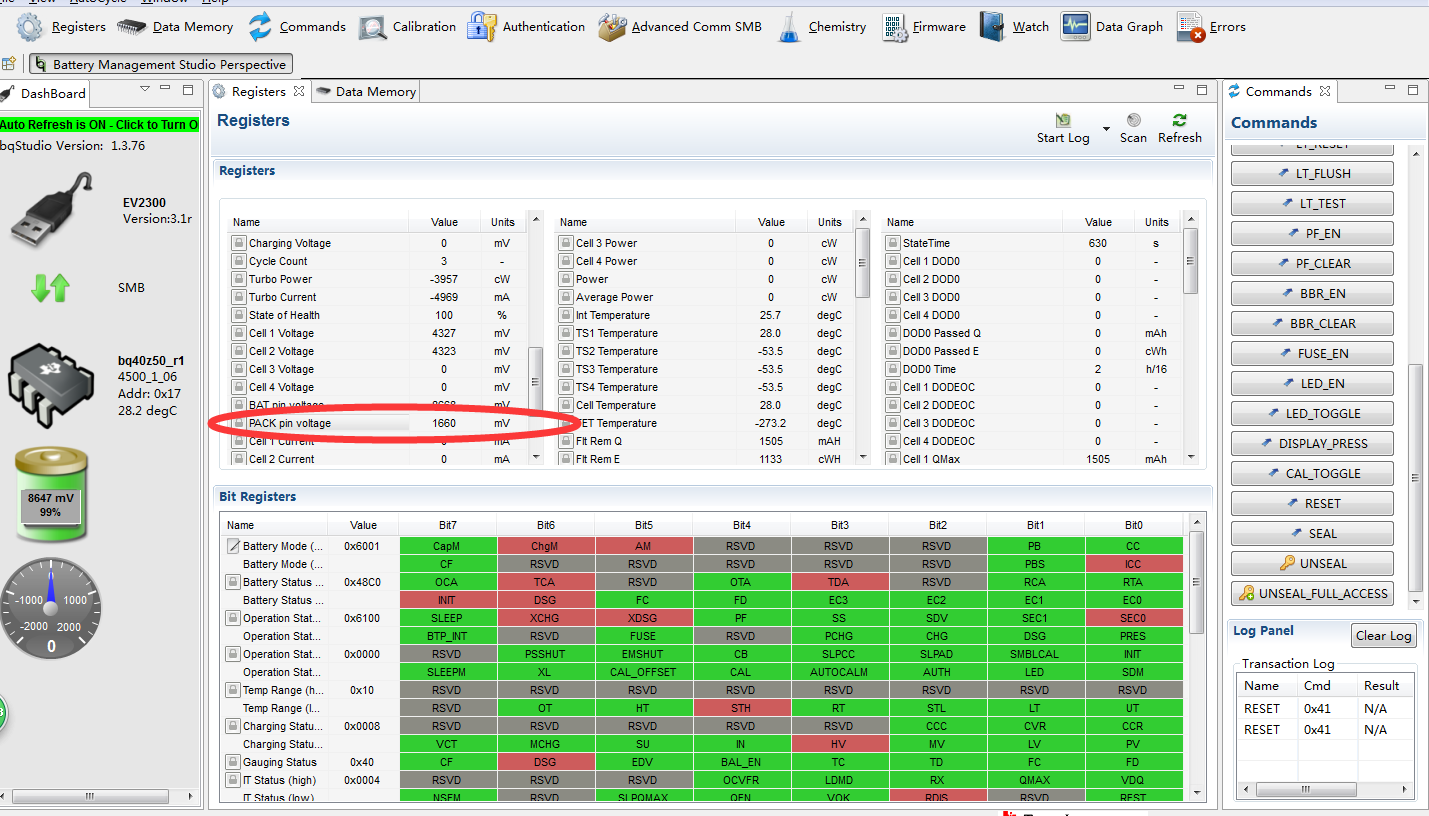Image resolution: width=1429 pixels, height=816 pixels.
Task: Send the CAL_TOGGLE command
Action: click(1312, 474)
